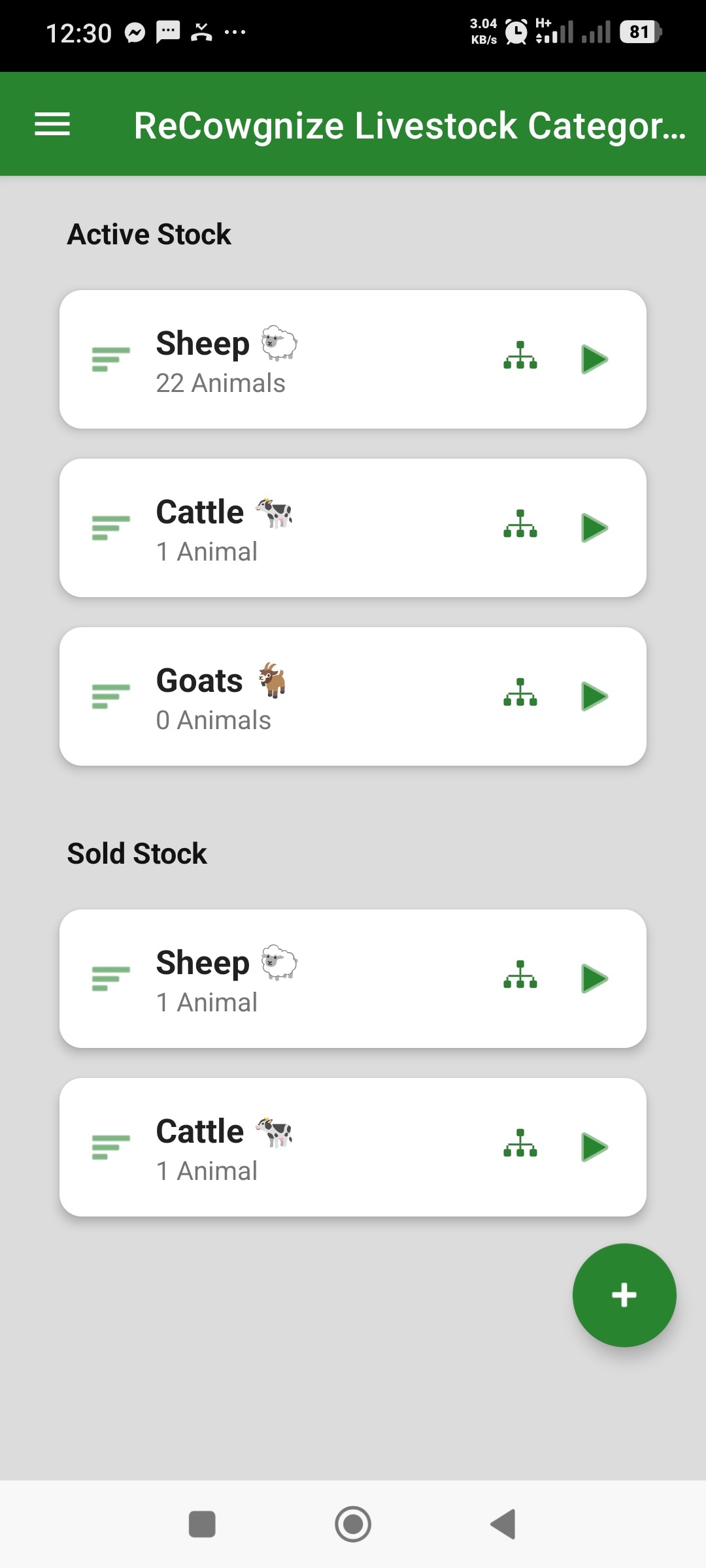Open Active Cattle via play arrow
706x1568 pixels.
(x=594, y=528)
